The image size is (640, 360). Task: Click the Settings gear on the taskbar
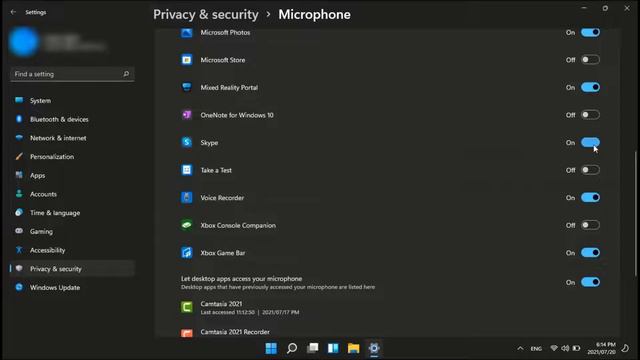coord(374,348)
